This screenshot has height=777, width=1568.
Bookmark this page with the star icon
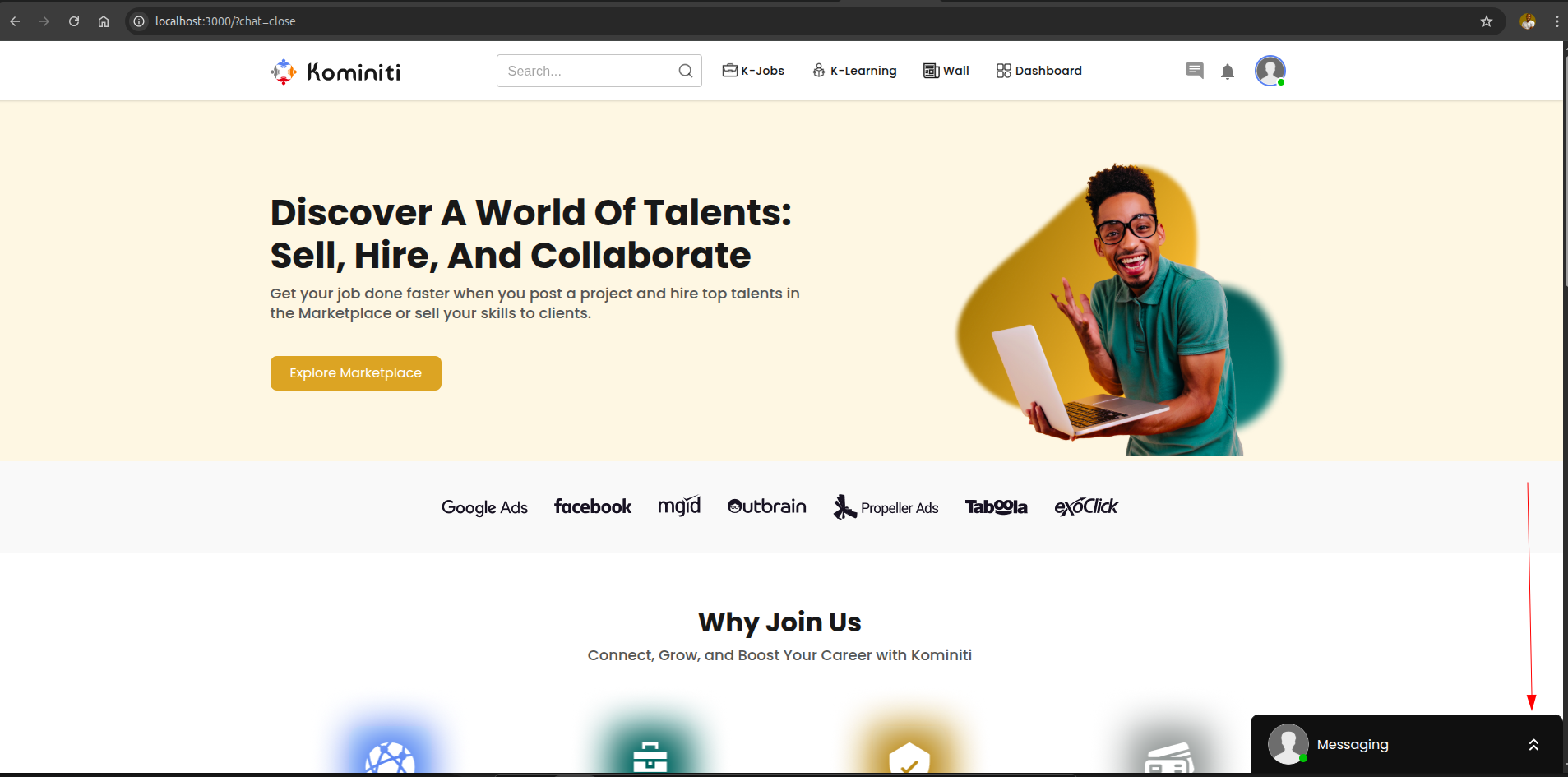(1487, 21)
